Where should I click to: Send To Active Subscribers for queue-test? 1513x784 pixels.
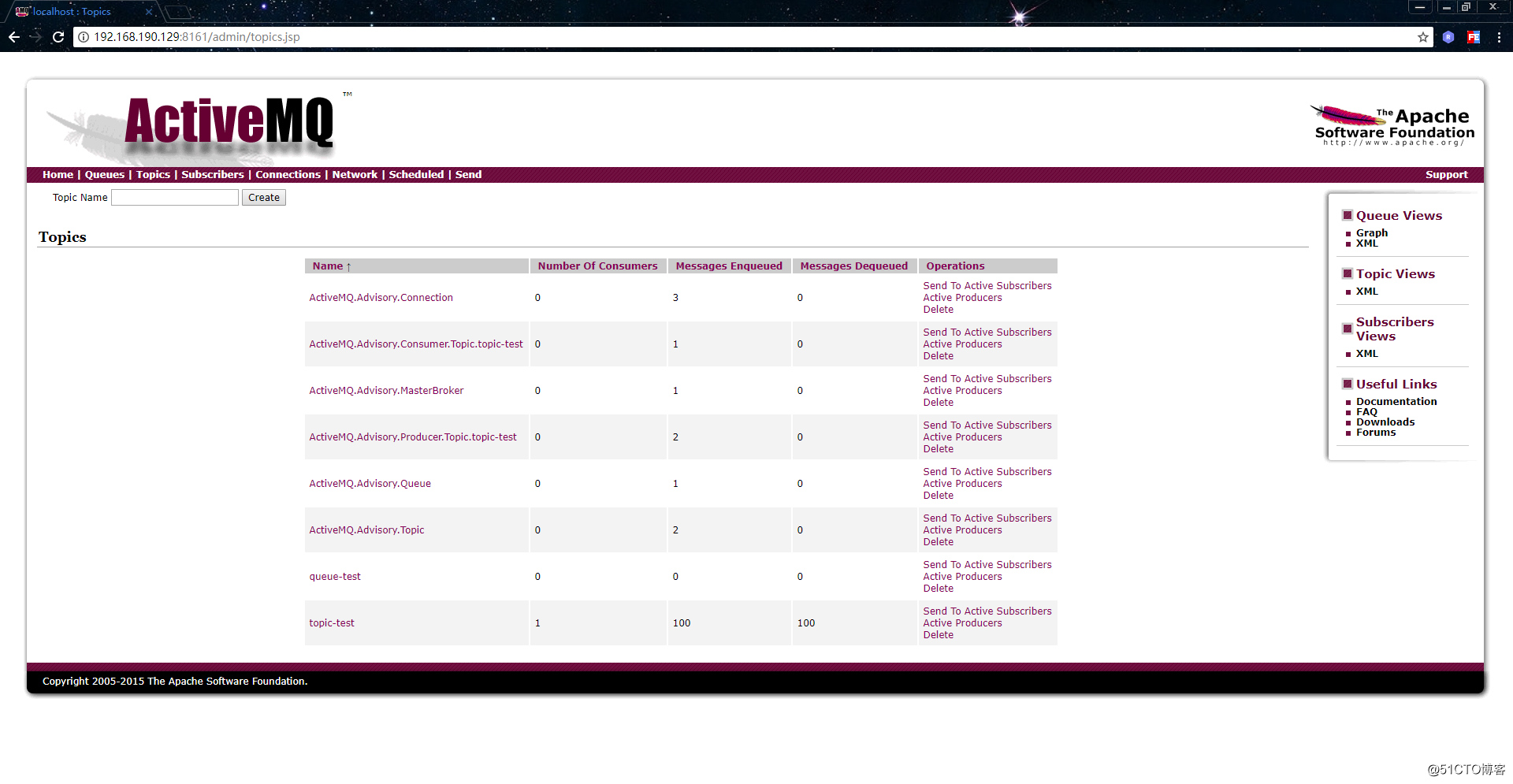click(x=987, y=565)
